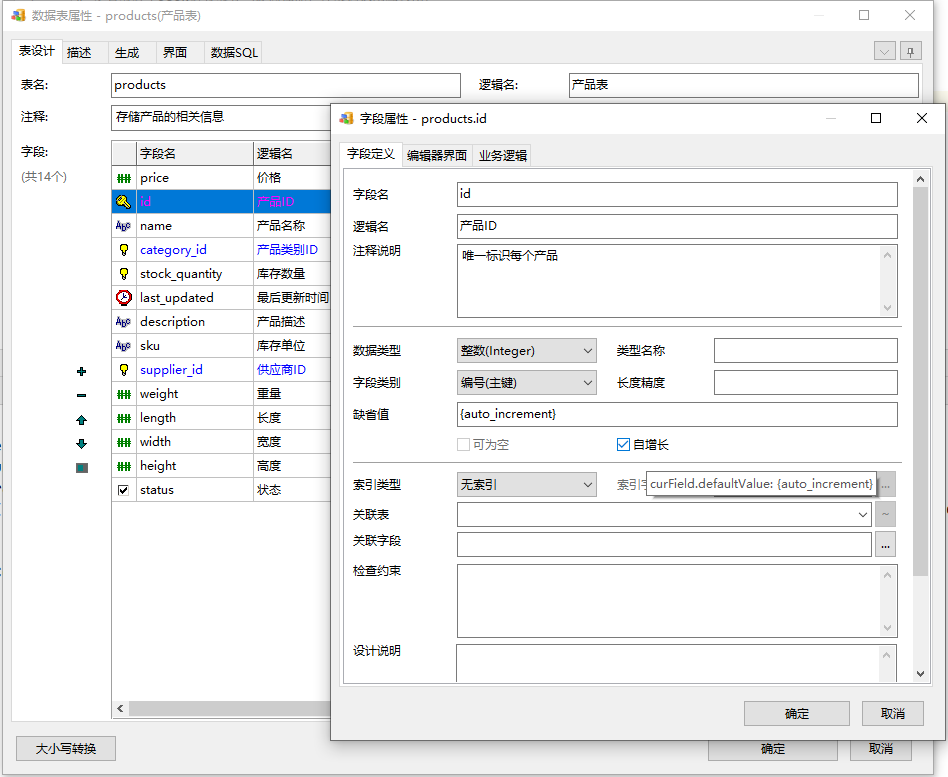Click the checkbox icon in status row
Viewport: 948px width, 777px height.
point(123,490)
